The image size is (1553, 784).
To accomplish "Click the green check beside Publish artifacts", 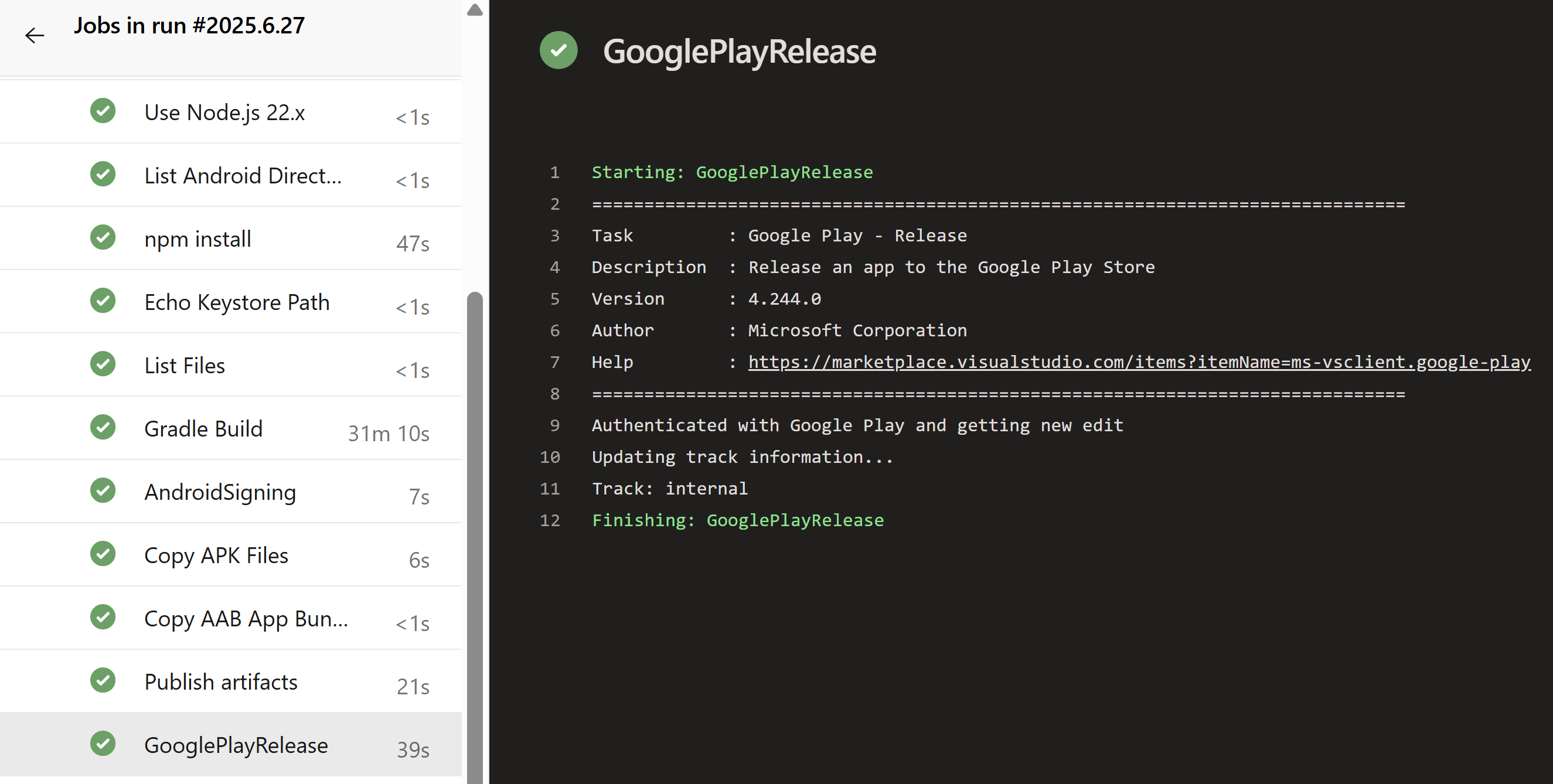I will point(103,680).
